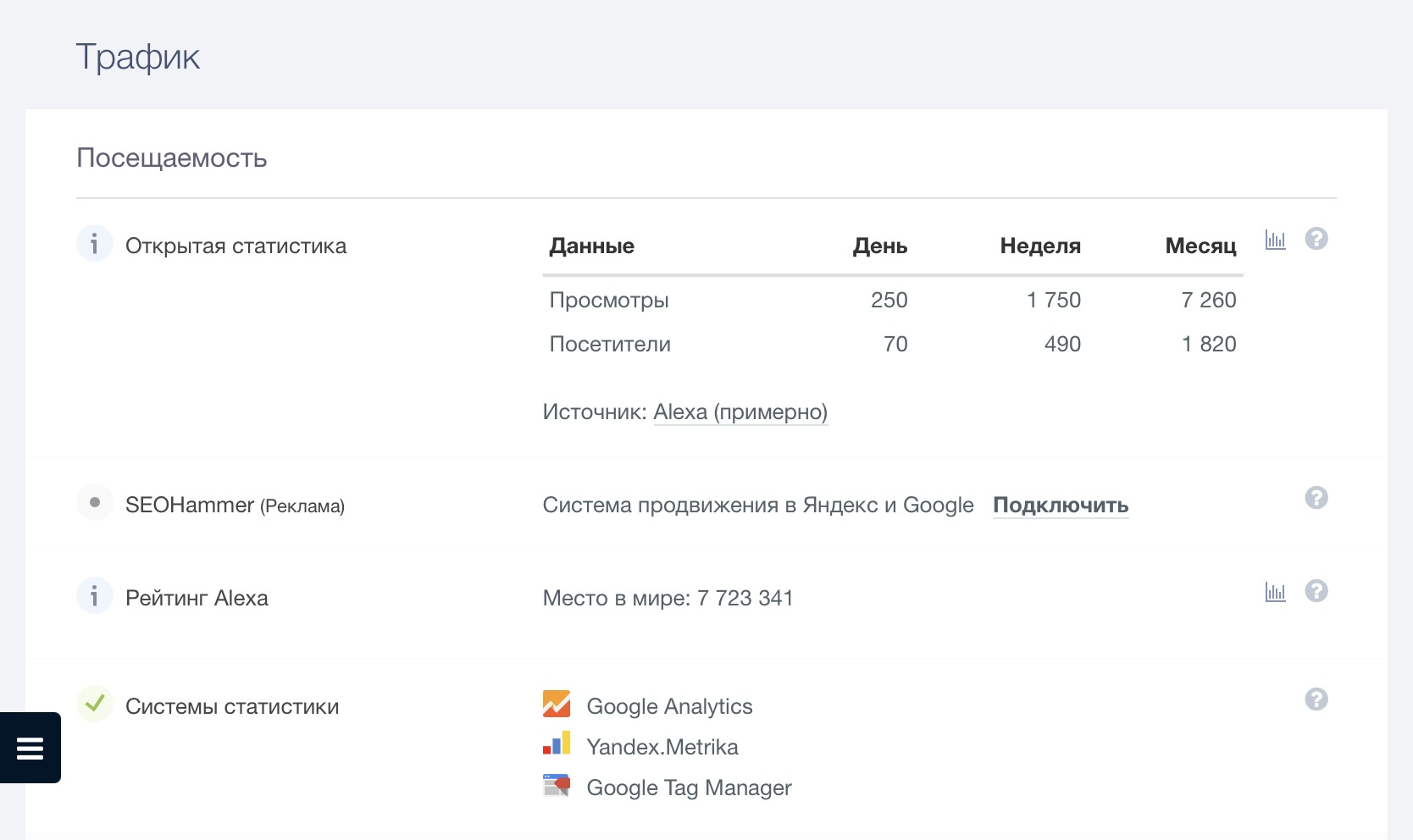Image resolution: width=1413 pixels, height=840 pixels.
Task: Click the Yandex.Metrika bar chart icon
Action: pos(557,744)
